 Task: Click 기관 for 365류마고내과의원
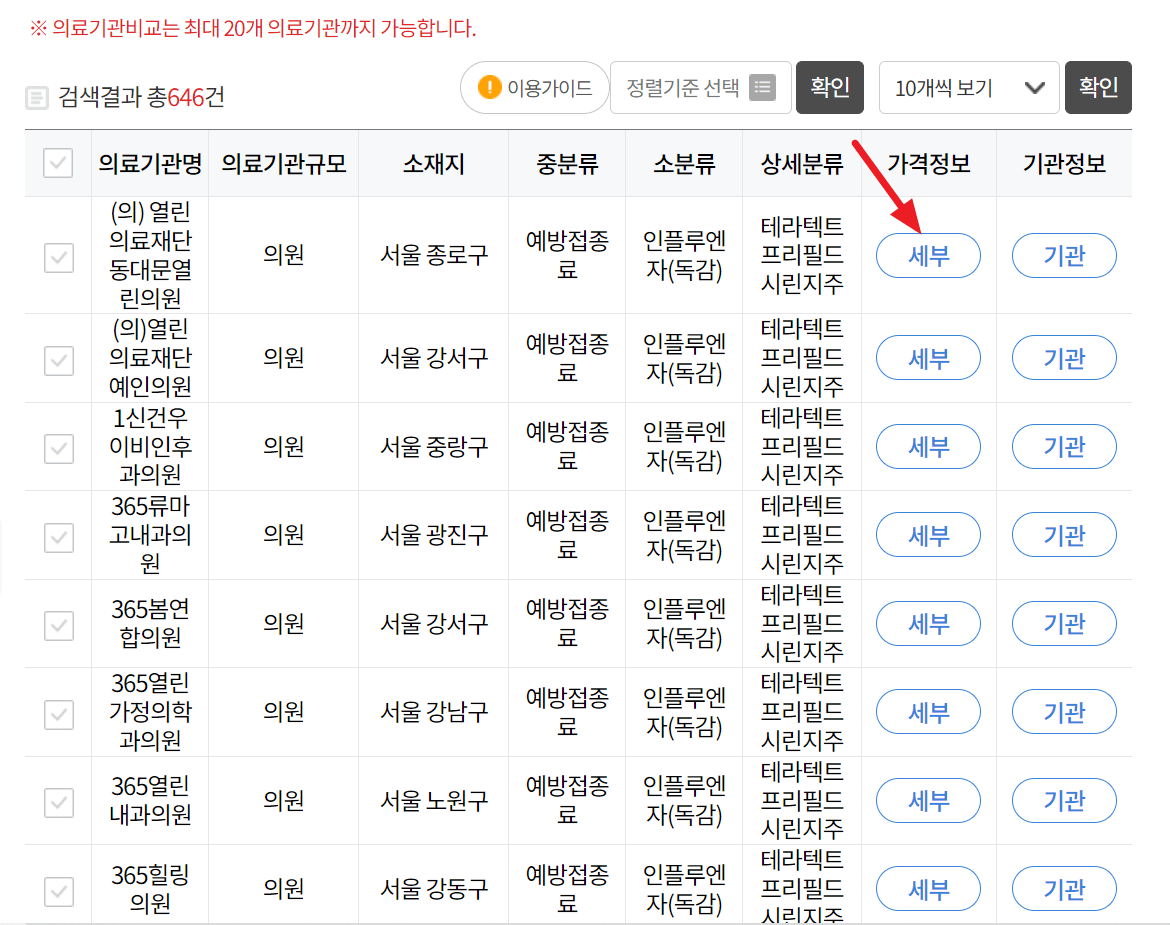(1063, 535)
